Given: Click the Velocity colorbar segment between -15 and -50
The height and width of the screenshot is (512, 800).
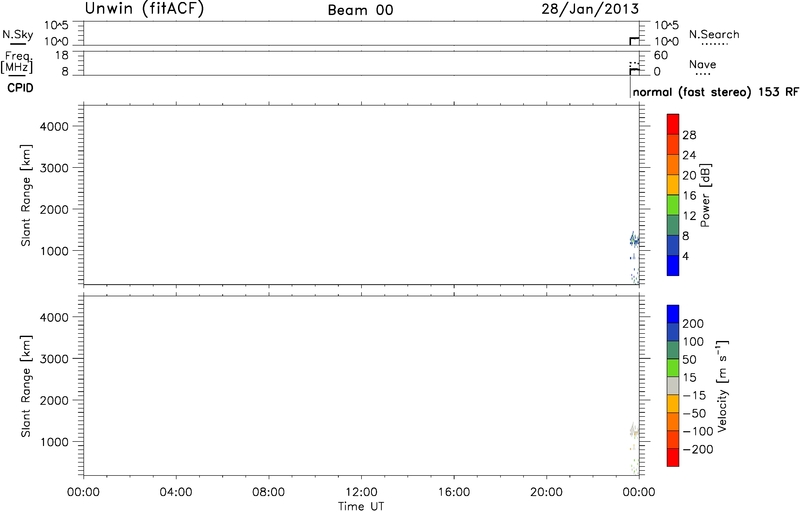Looking at the screenshot, I should point(673,404).
